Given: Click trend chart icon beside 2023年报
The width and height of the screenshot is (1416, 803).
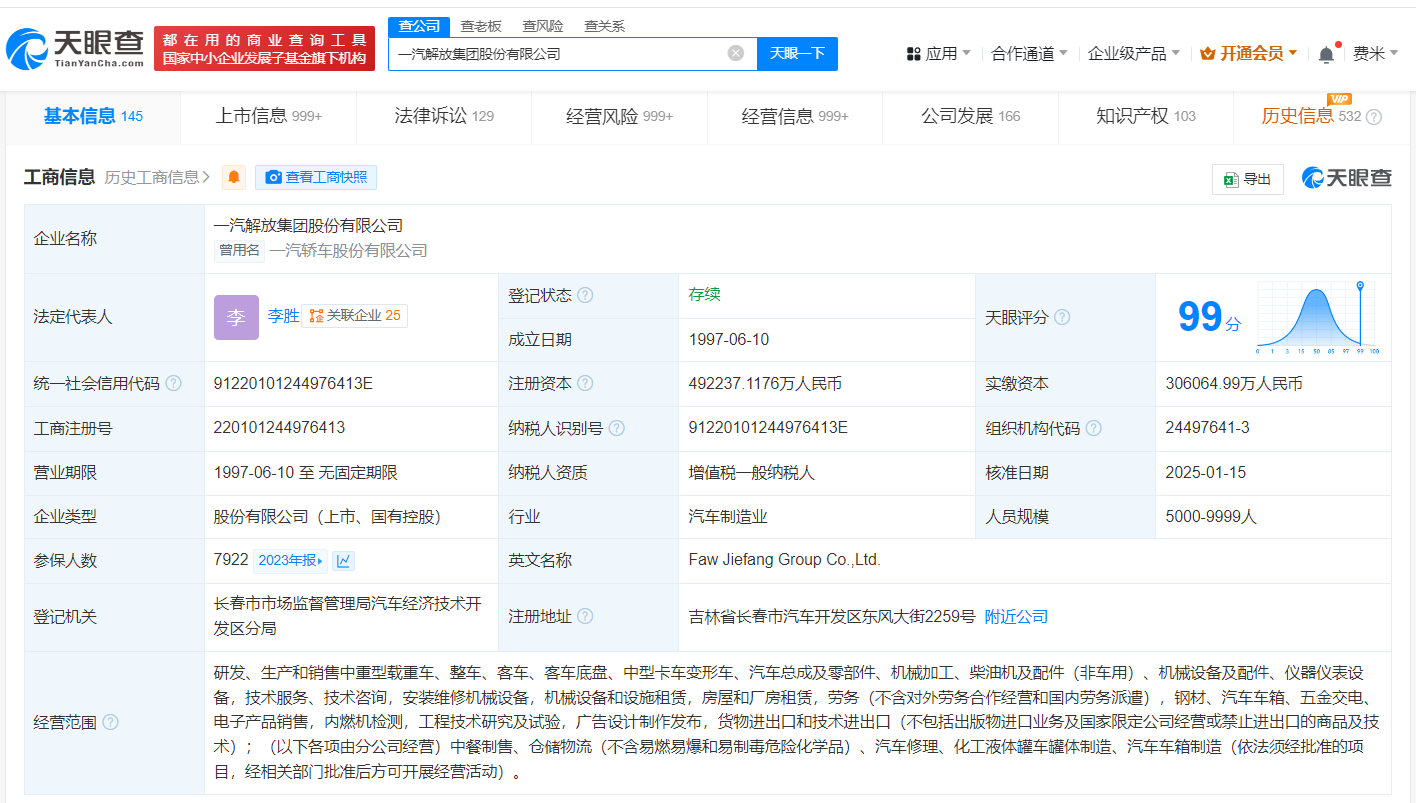Looking at the screenshot, I should 343,561.
